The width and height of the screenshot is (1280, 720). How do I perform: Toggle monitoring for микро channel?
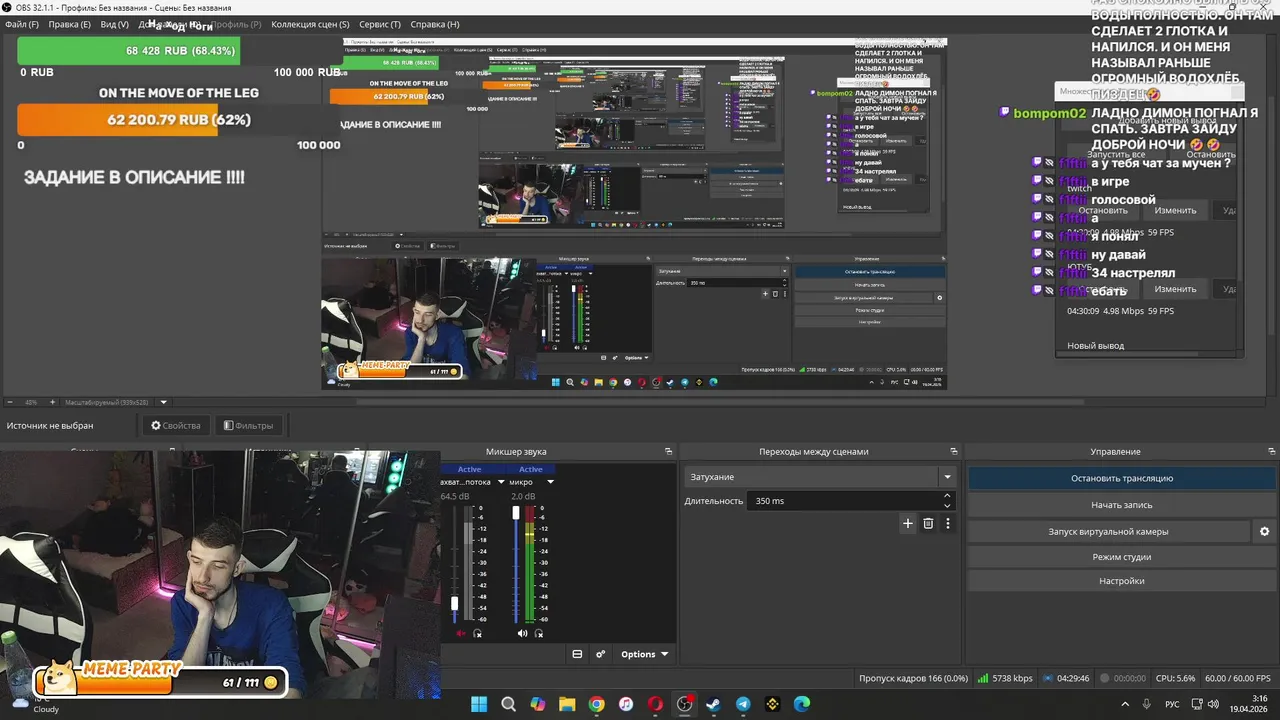(539, 633)
